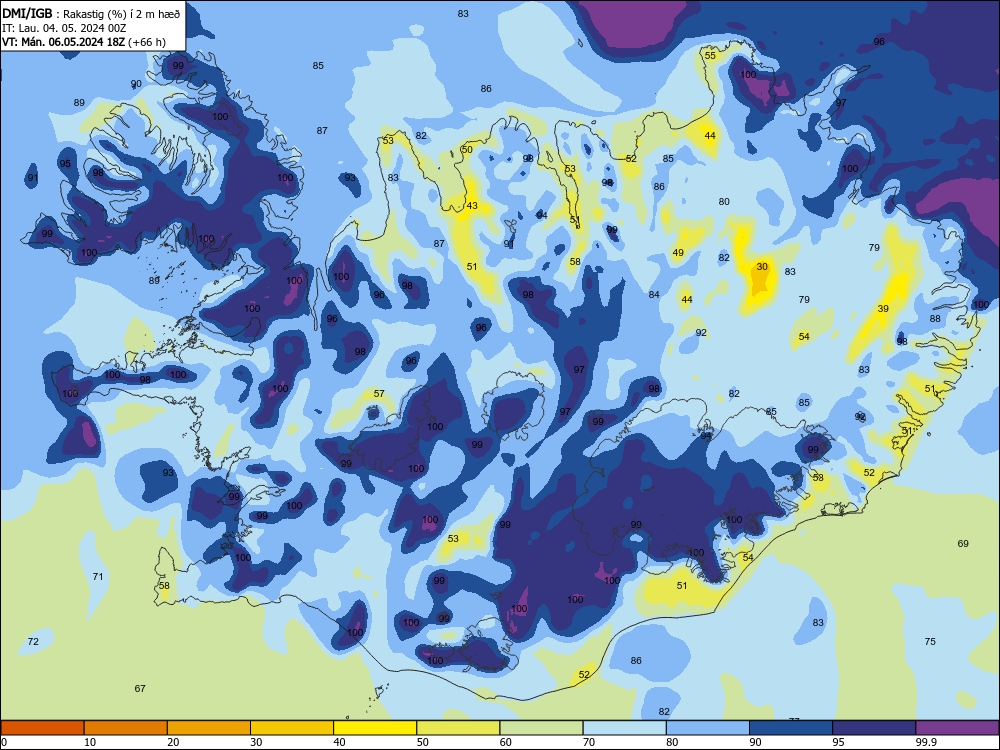Click the purple legend swatch above 99.9
Image resolution: width=1000 pixels, height=750 pixels.
tap(957, 728)
